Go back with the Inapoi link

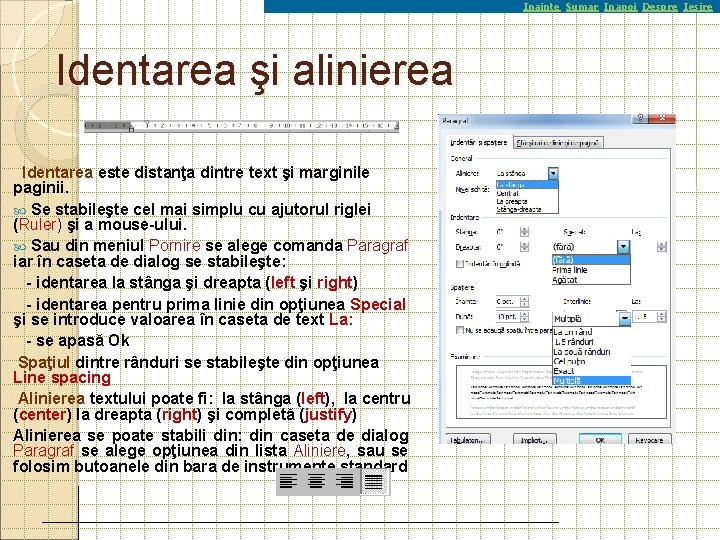620,6
